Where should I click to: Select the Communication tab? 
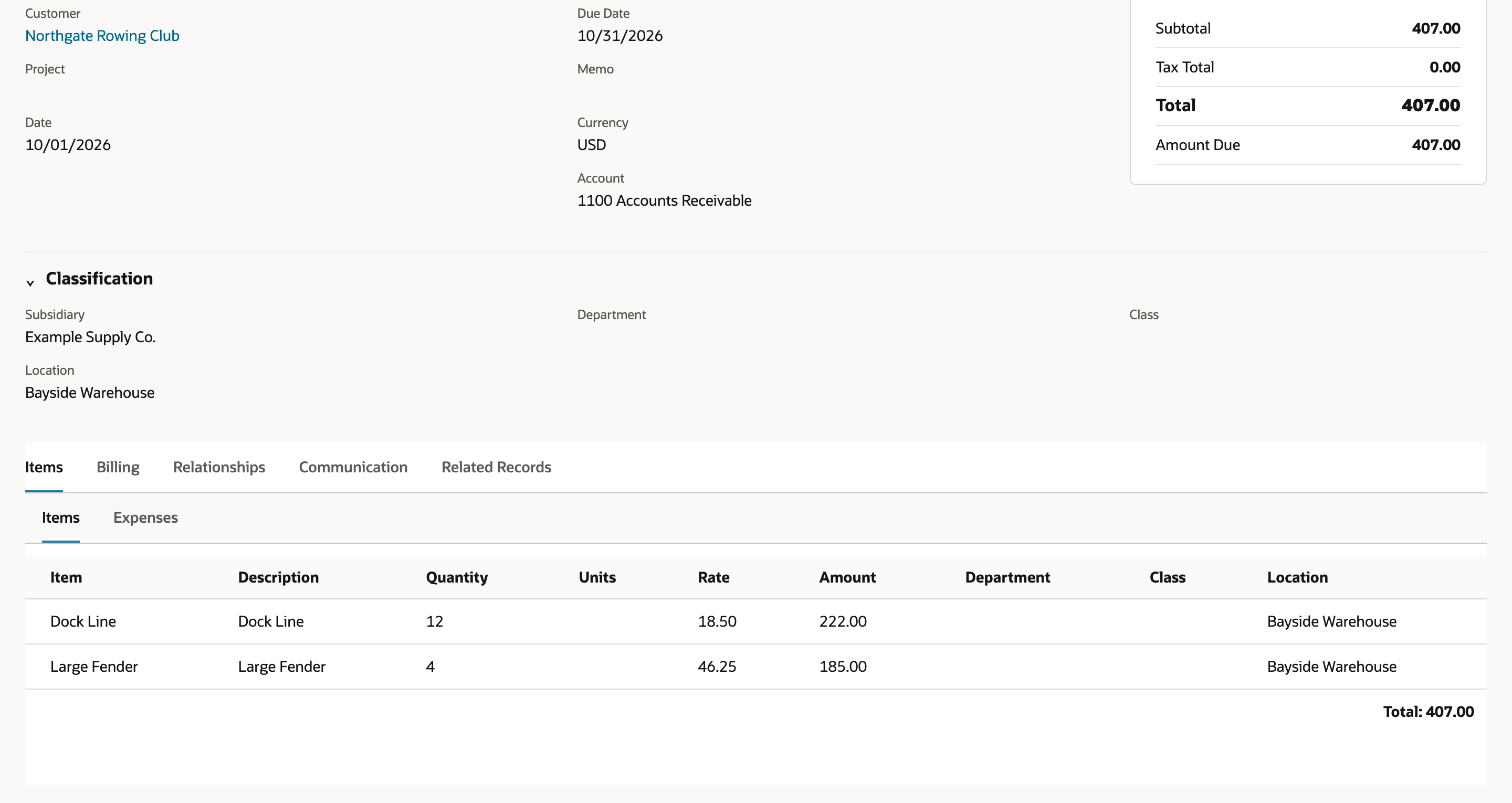[x=353, y=467]
